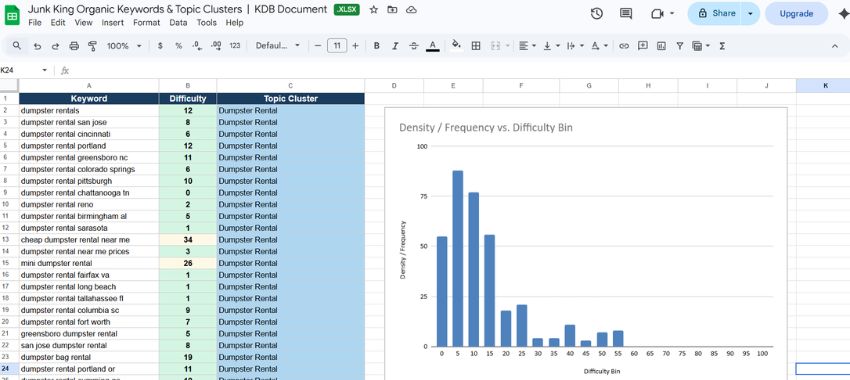Screen dimensions: 850x380
Task: Edit the font size field
Action: coord(337,46)
